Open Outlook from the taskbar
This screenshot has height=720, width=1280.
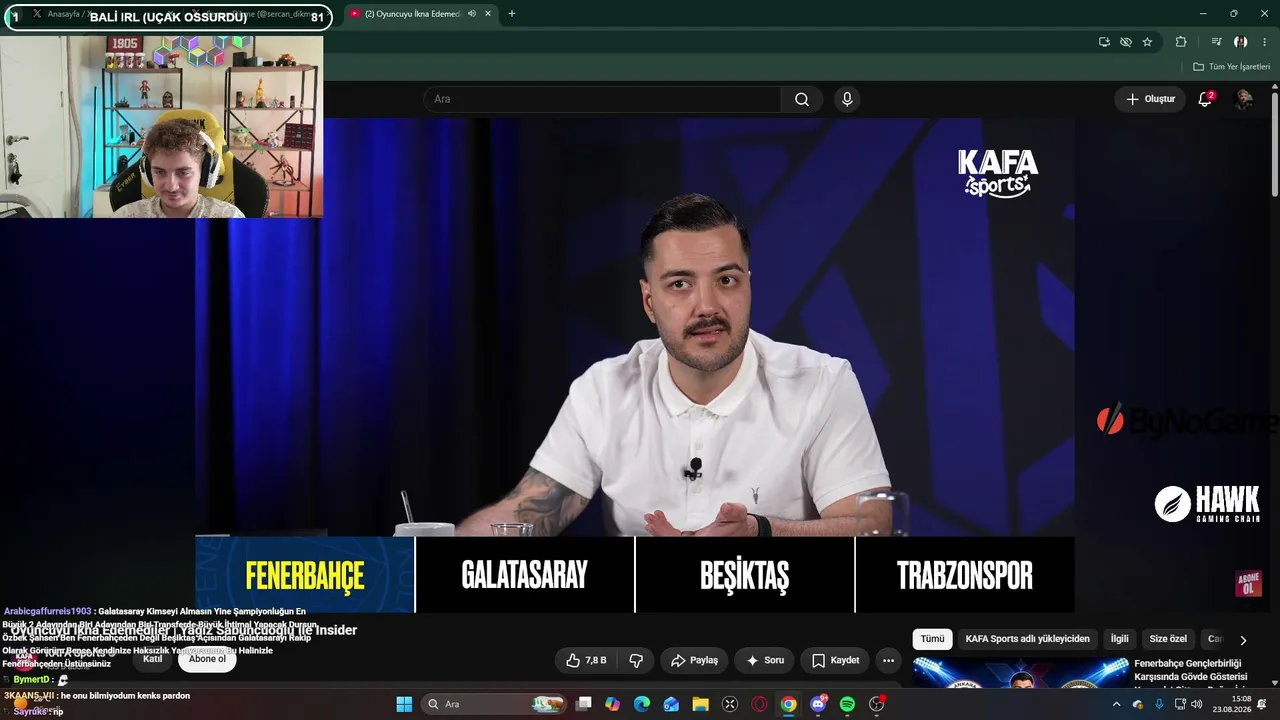[671, 704]
